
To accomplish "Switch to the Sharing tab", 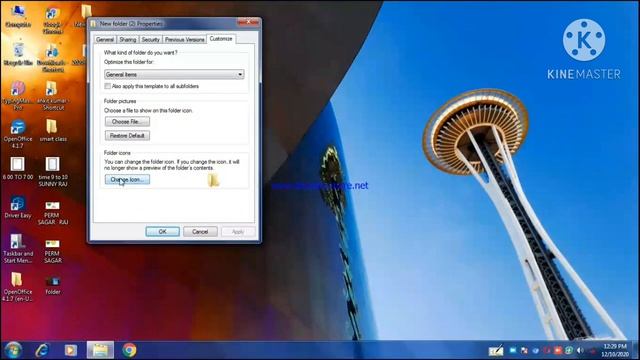I will pyautogui.click(x=128, y=40).
